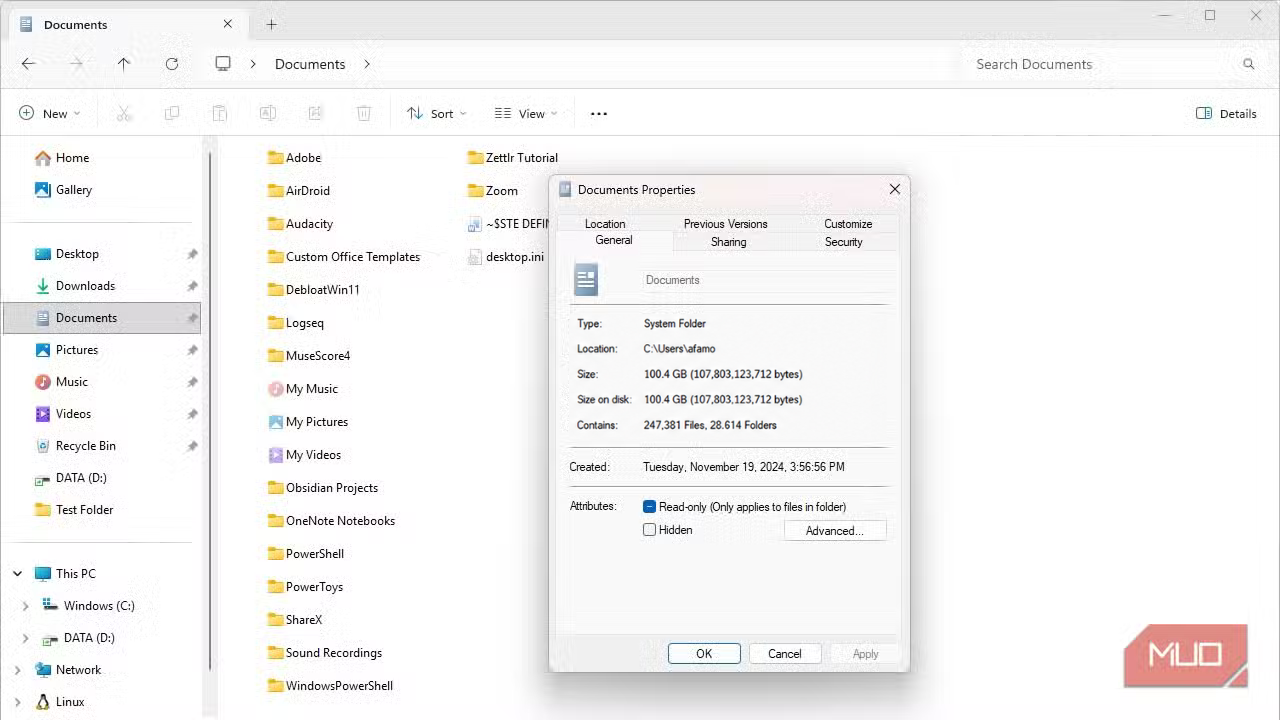Click the navigation pane scrollbar
Viewport: 1280px width, 720px height.
(210, 410)
